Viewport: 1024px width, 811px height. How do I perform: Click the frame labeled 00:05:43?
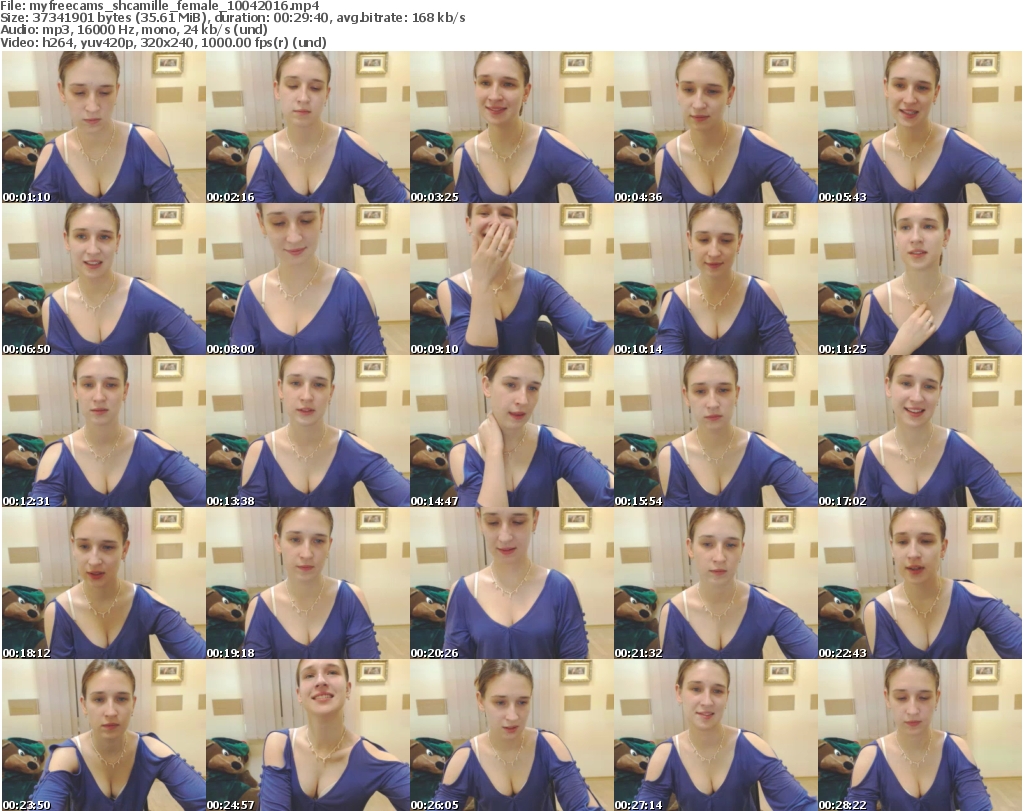click(x=919, y=127)
